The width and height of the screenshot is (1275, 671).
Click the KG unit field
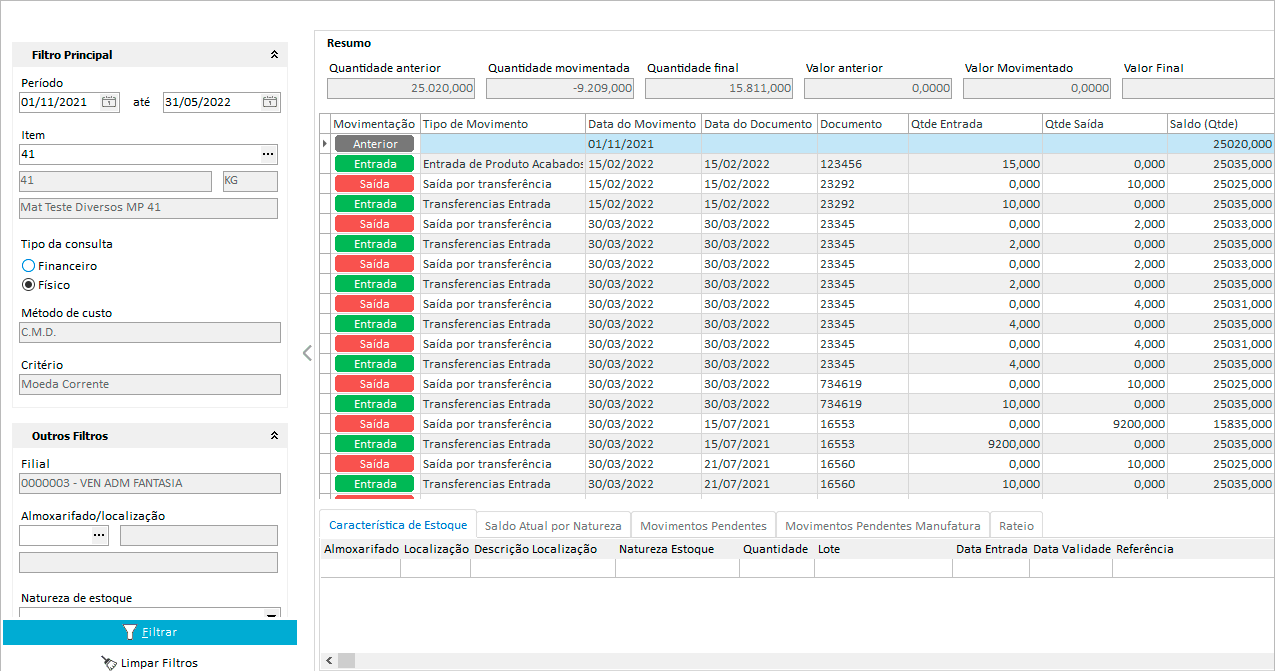pos(250,181)
